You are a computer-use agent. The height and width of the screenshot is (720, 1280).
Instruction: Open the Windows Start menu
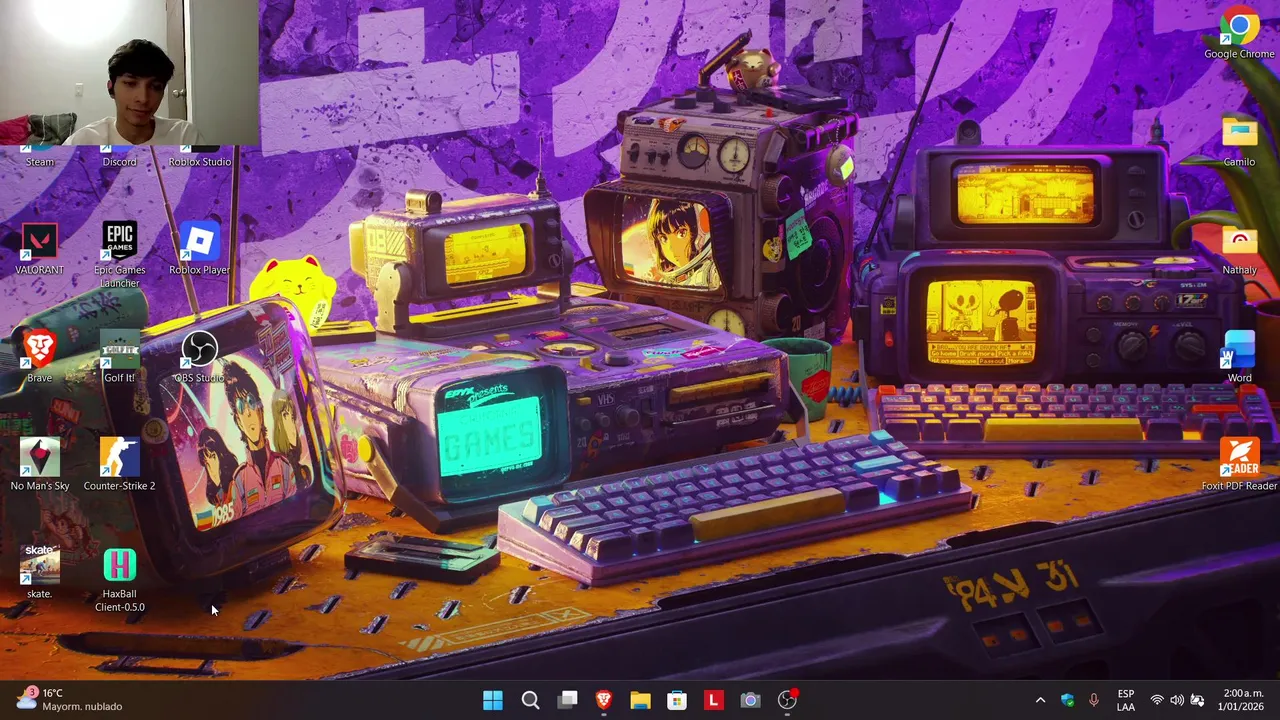pyautogui.click(x=493, y=700)
